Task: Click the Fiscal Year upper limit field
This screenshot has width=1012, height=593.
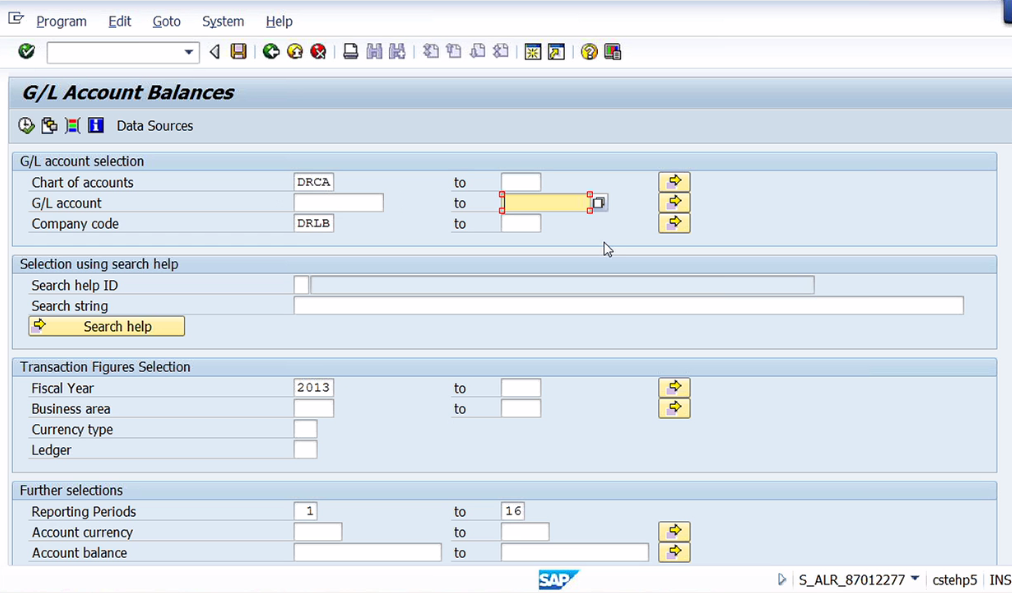Action: [x=521, y=388]
